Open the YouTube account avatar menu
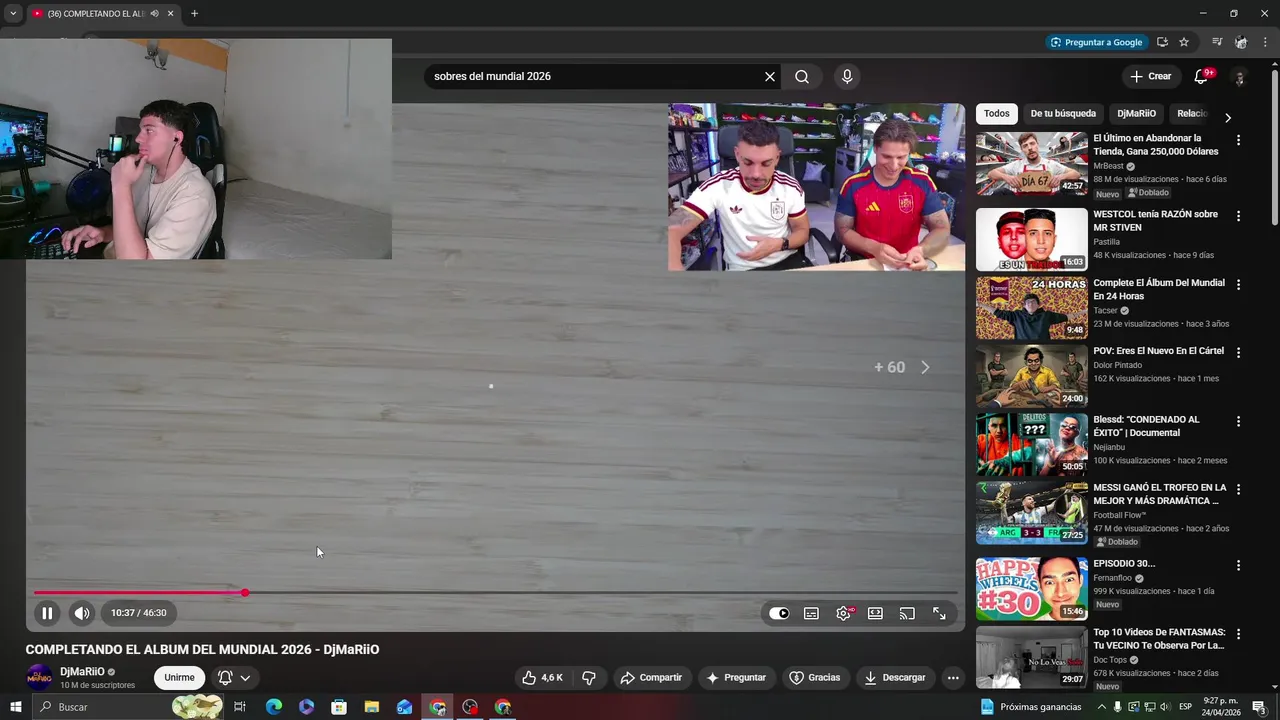This screenshot has width=1280, height=720. 1239,77
